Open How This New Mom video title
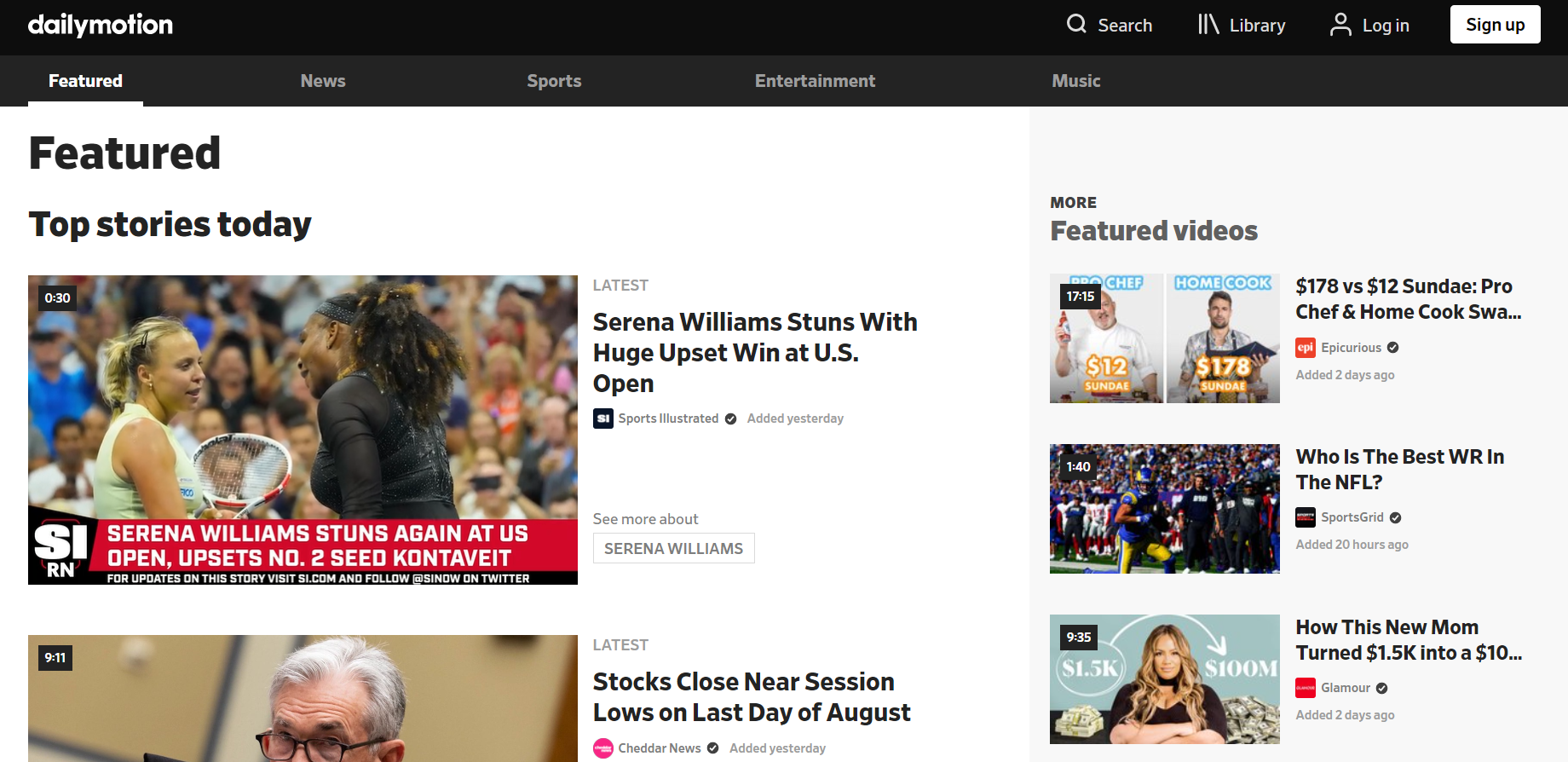 [1409, 640]
